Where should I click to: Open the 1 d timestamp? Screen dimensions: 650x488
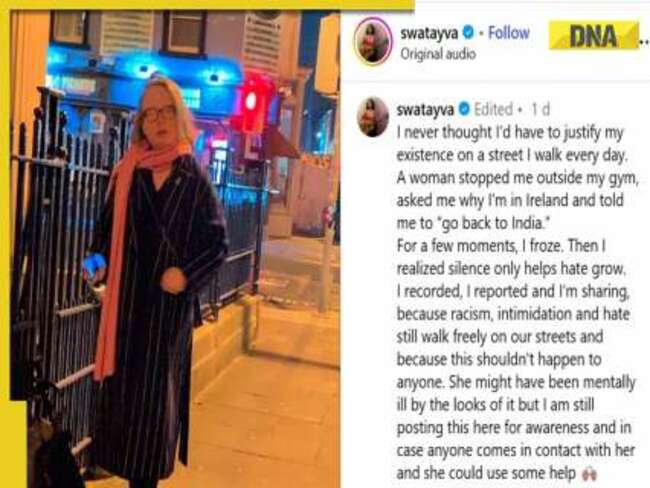[540, 110]
